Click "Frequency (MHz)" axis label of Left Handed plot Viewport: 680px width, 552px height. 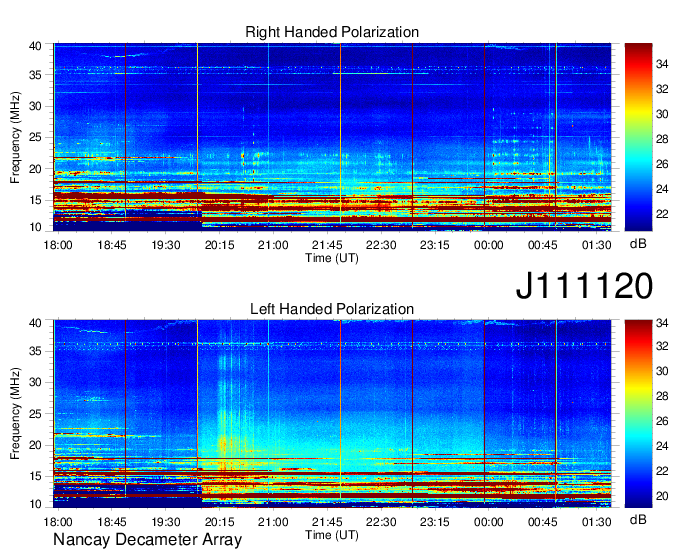tap(15, 414)
